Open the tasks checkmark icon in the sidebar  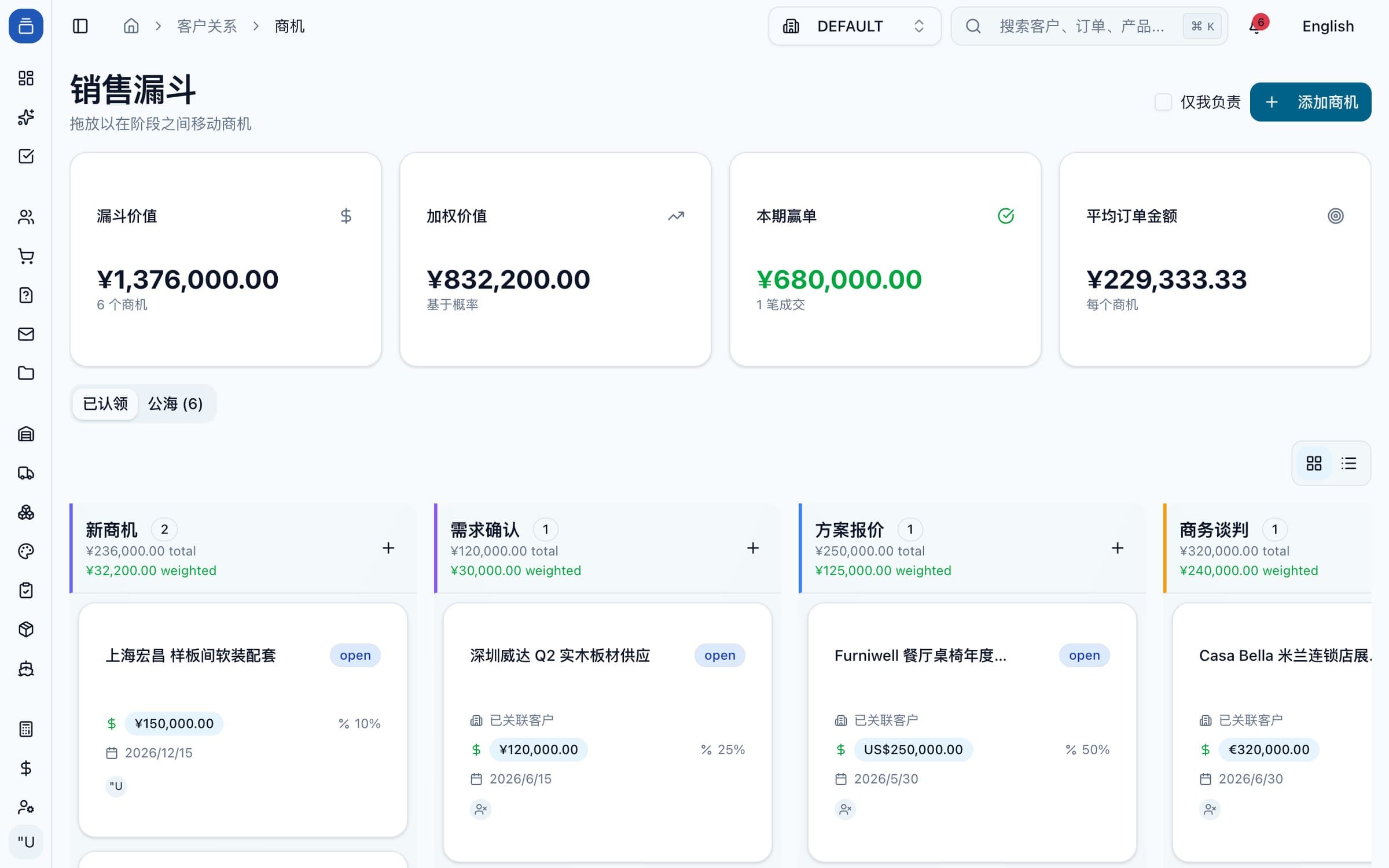click(x=26, y=156)
